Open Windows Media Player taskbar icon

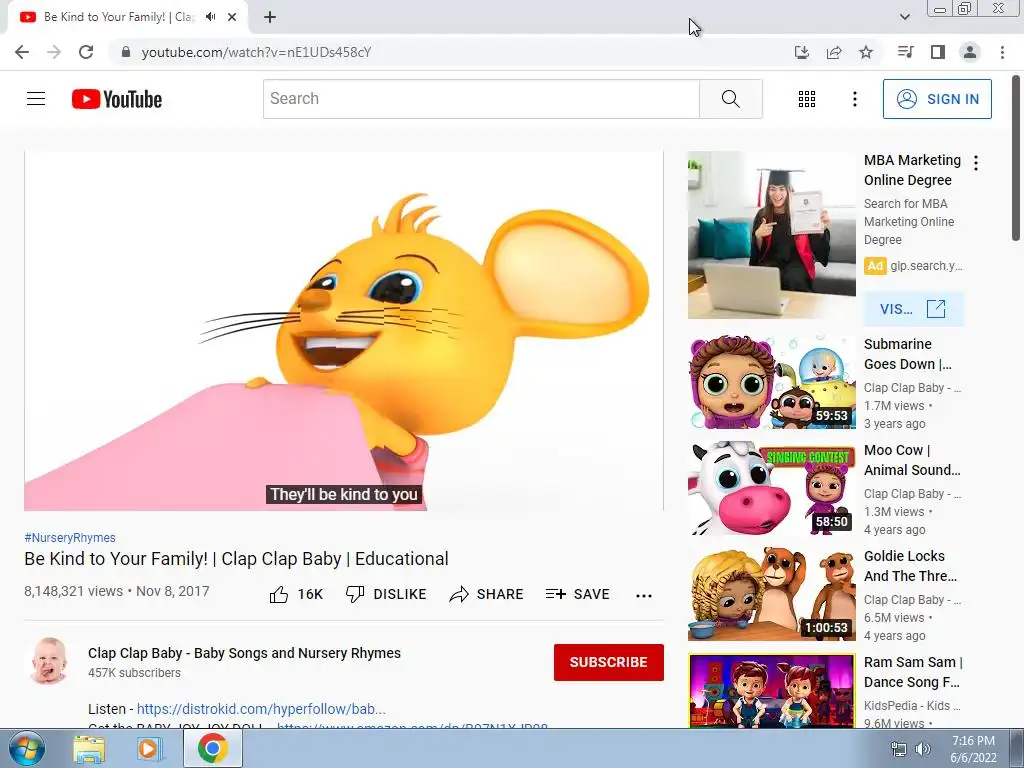(x=149, y=749)
